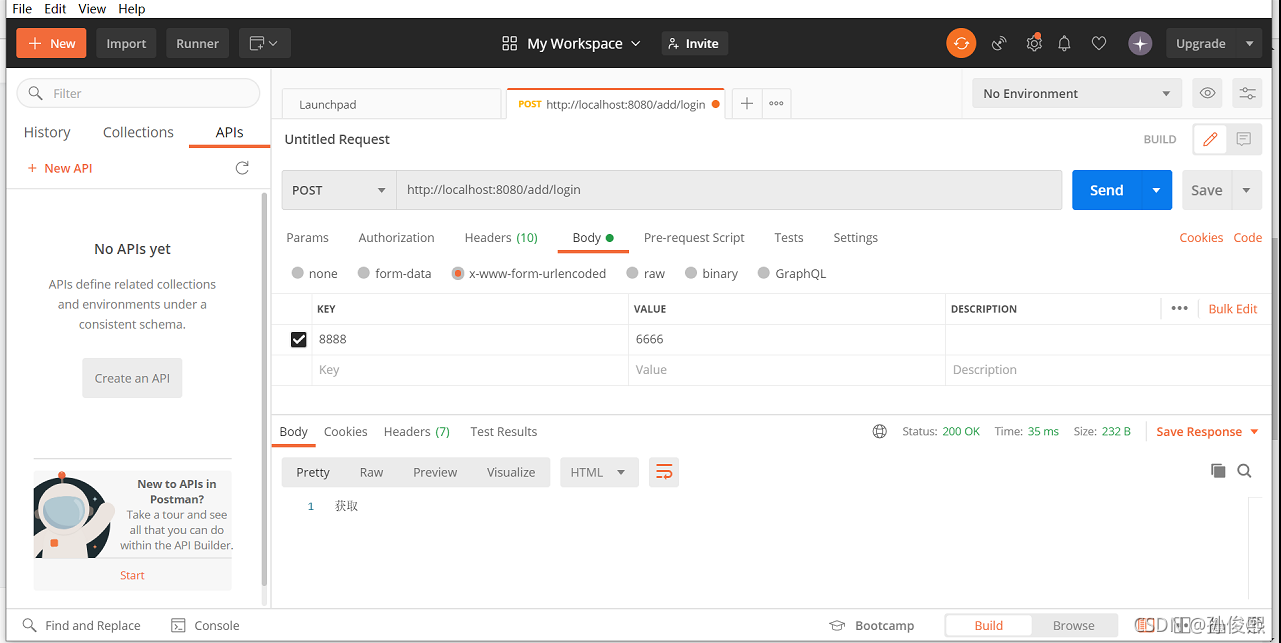
Task: Open the Help menu
Action: pyautogui.click(x=132, y=8)
